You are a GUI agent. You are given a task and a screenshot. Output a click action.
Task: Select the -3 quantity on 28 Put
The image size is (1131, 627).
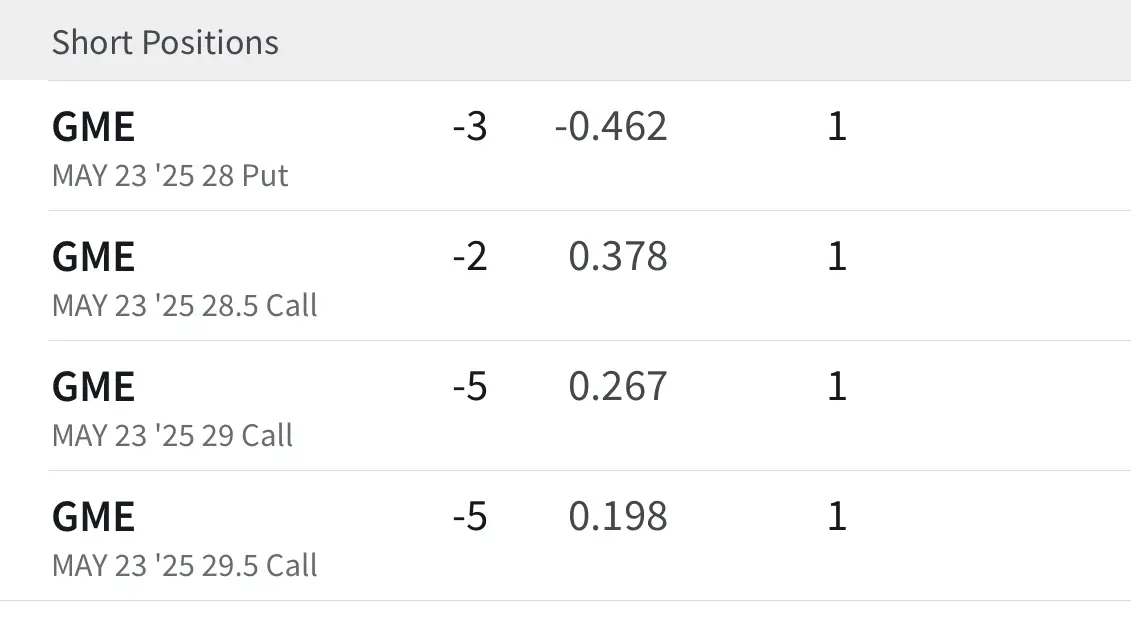click(x=470, y=126)
